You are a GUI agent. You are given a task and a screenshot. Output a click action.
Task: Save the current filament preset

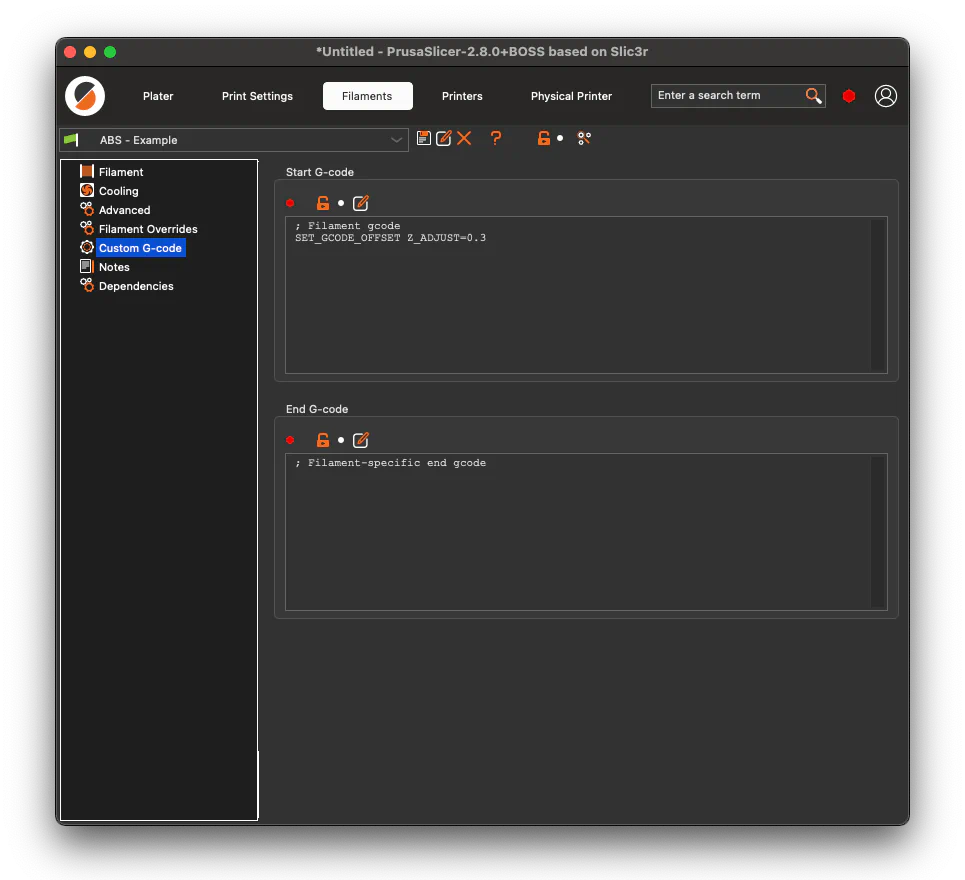click(x=423, y=138)
